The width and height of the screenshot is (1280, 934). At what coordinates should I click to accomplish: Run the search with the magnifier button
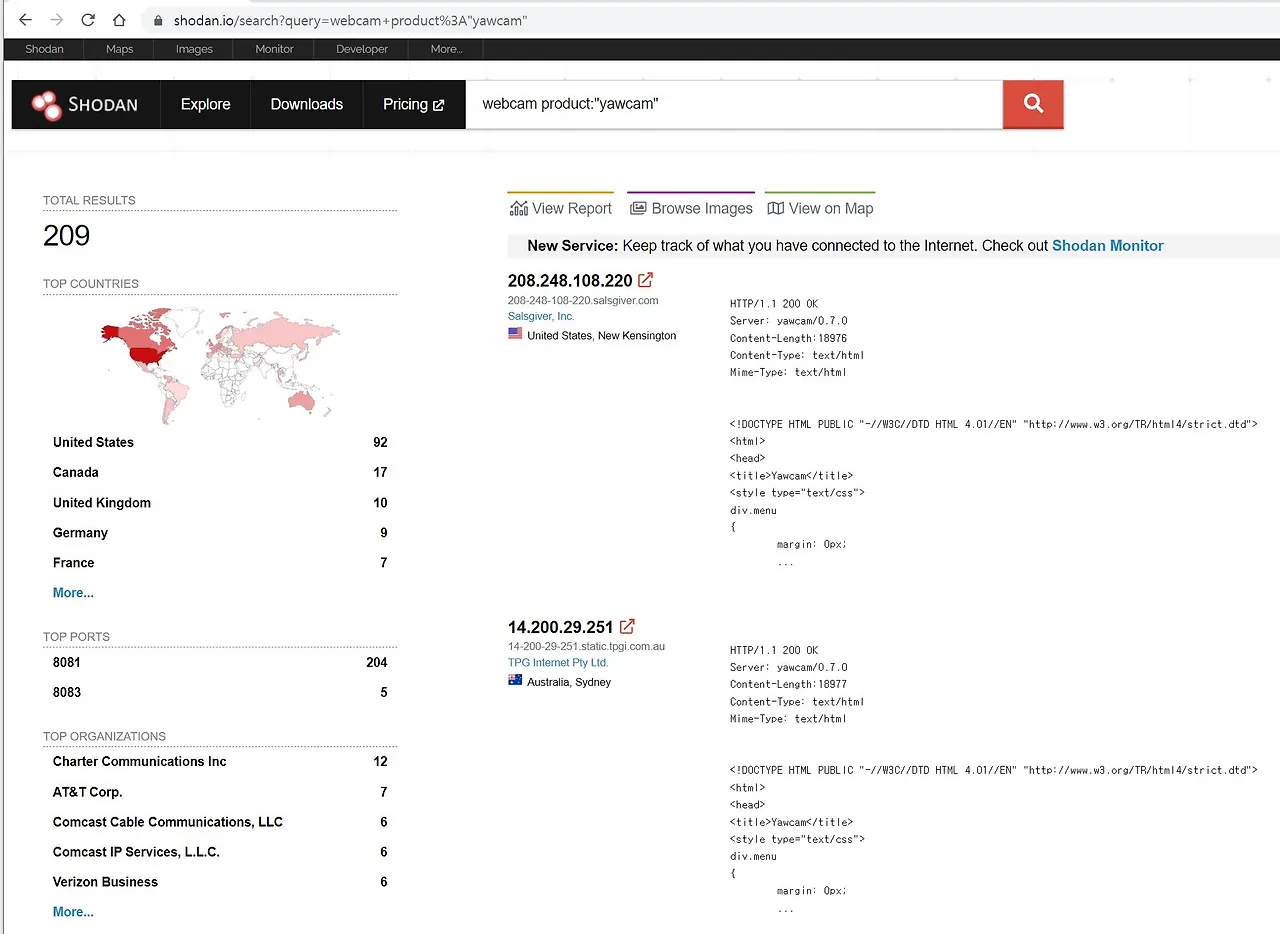click(x=1033, y=104)
